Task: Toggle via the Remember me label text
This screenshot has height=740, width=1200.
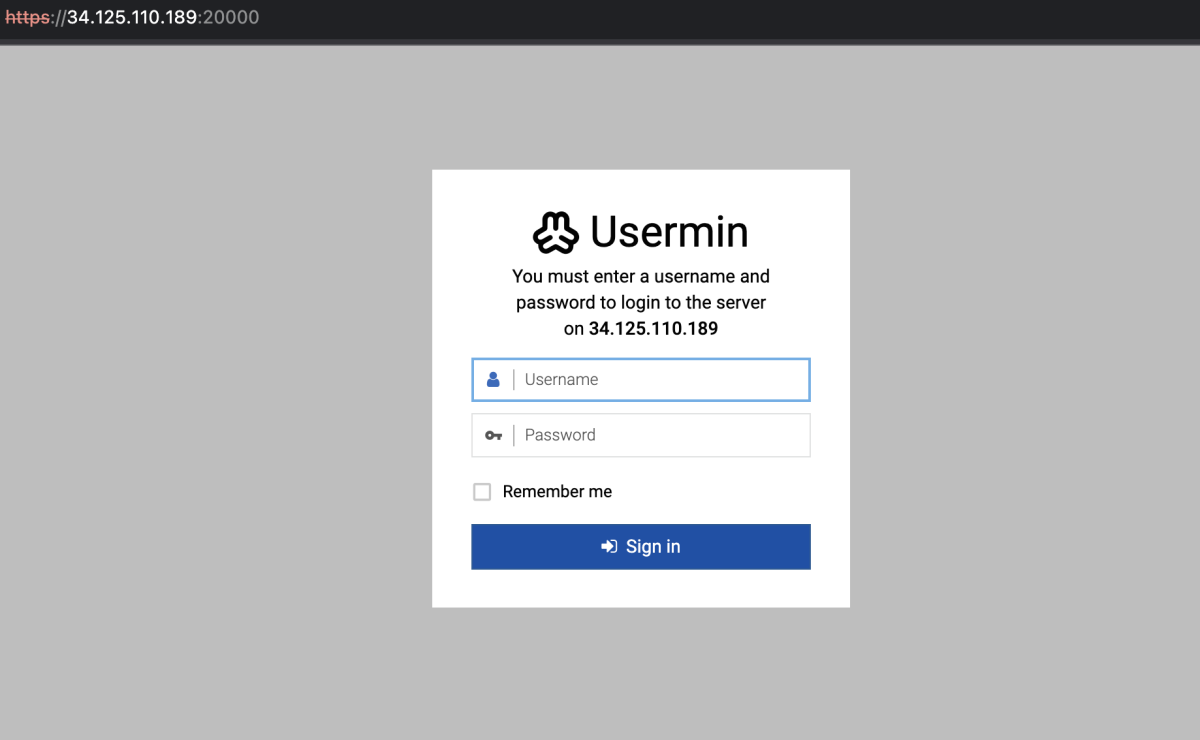Action: click(557, 492)
